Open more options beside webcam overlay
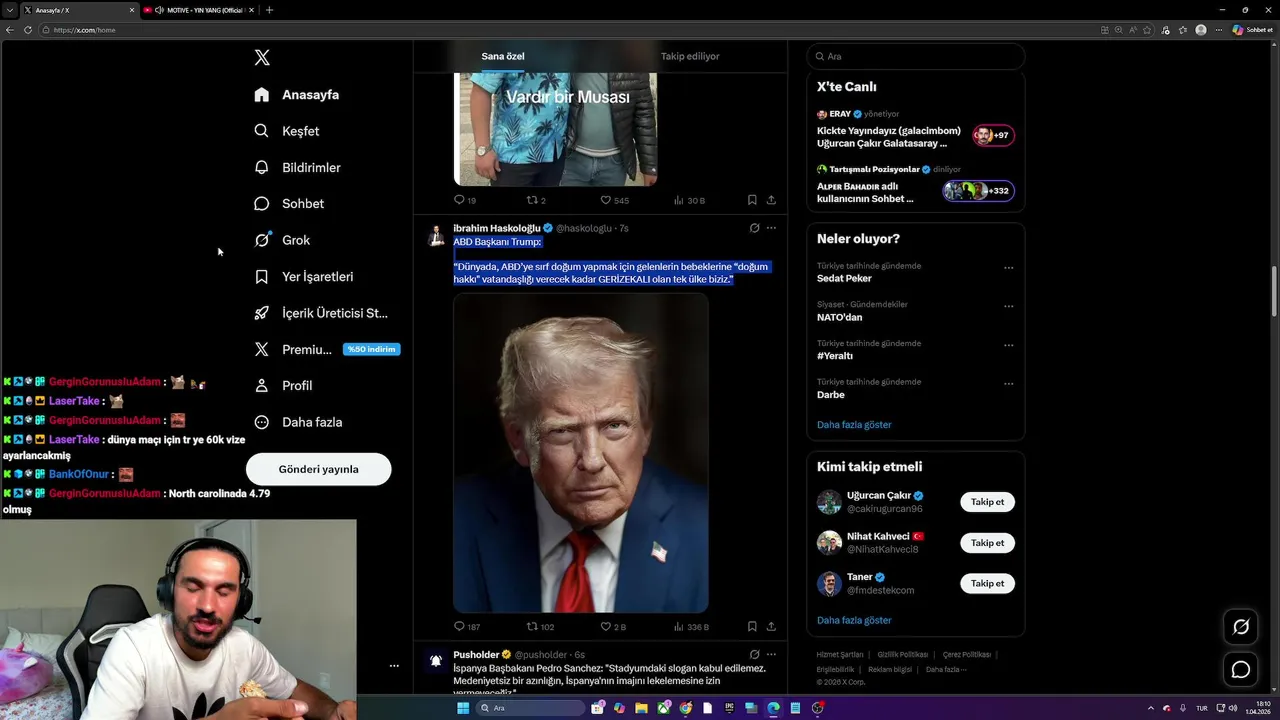Viewport: 1280px width, 720px height. tap(394, 666)
